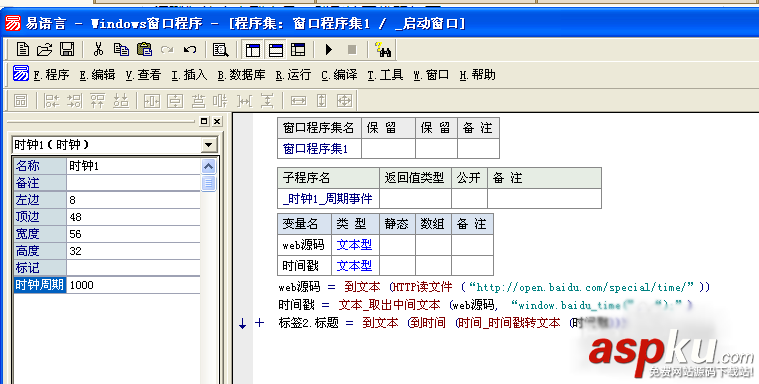759x384 pixels.
Task: Click 窗口程序集1 in the code table
Action: click(x=315, y=148)
